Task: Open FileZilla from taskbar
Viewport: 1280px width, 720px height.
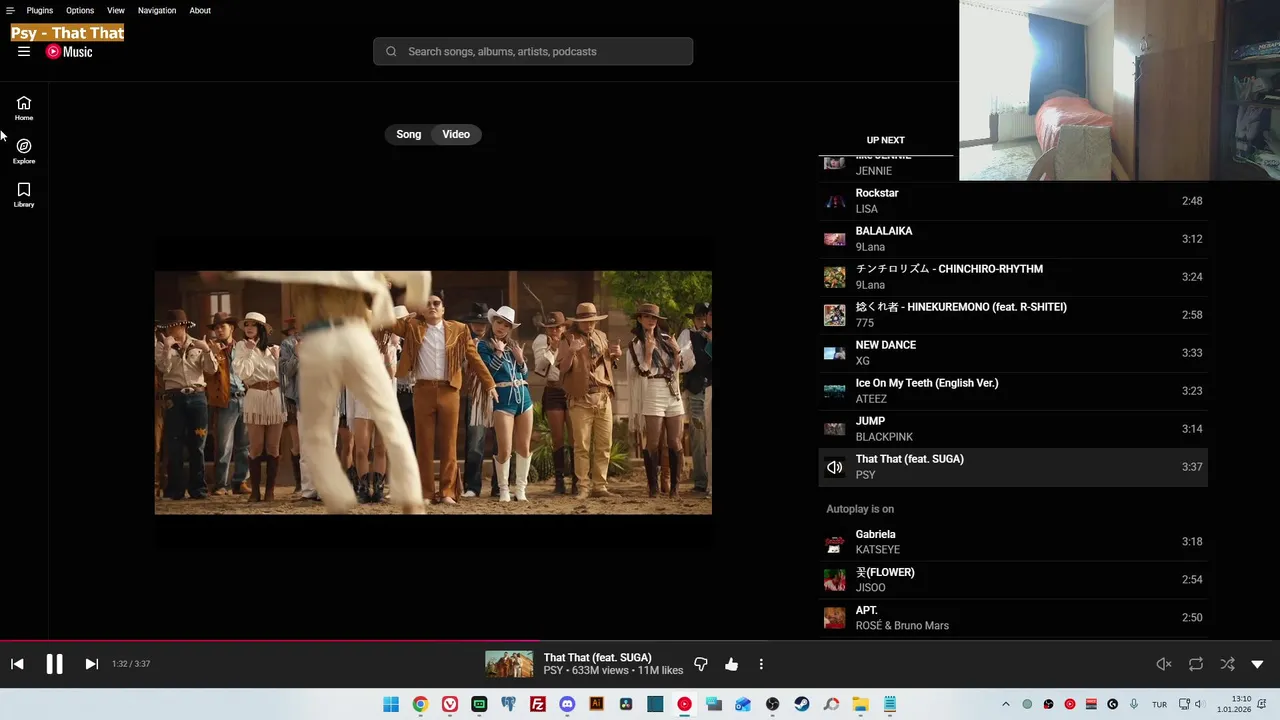Action: (x=538, y=704)
